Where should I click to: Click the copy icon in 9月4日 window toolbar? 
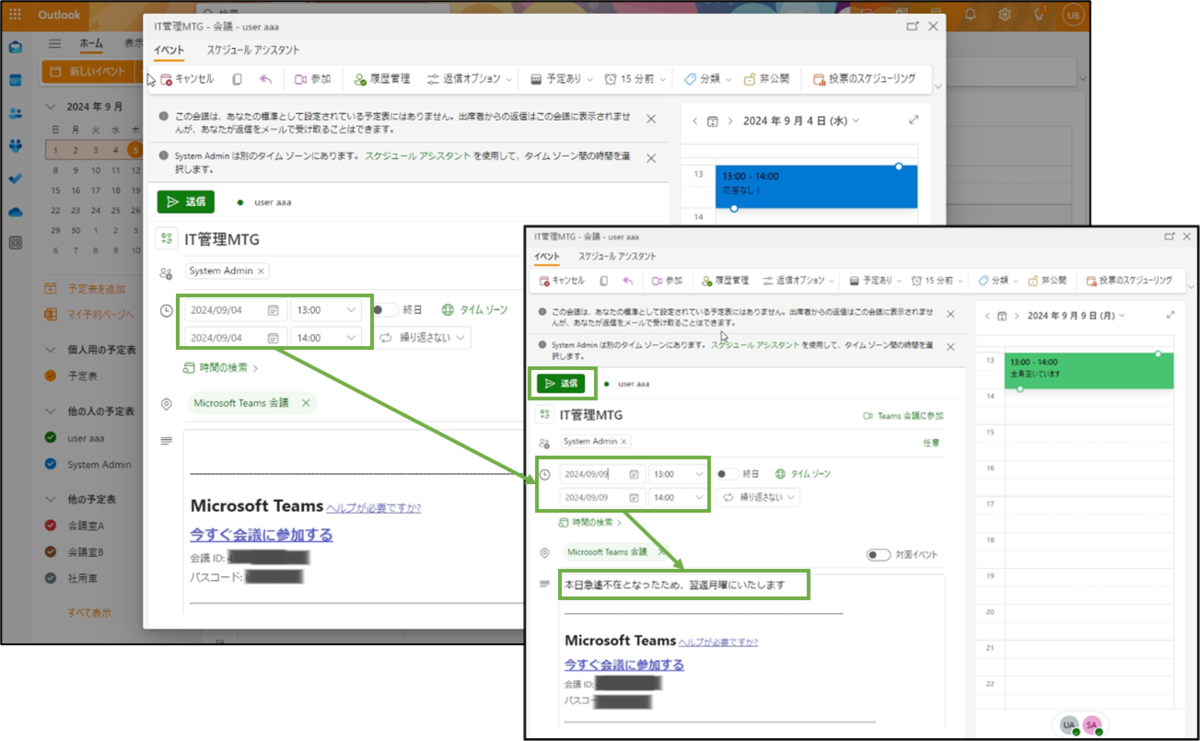[x=237, y=79]
